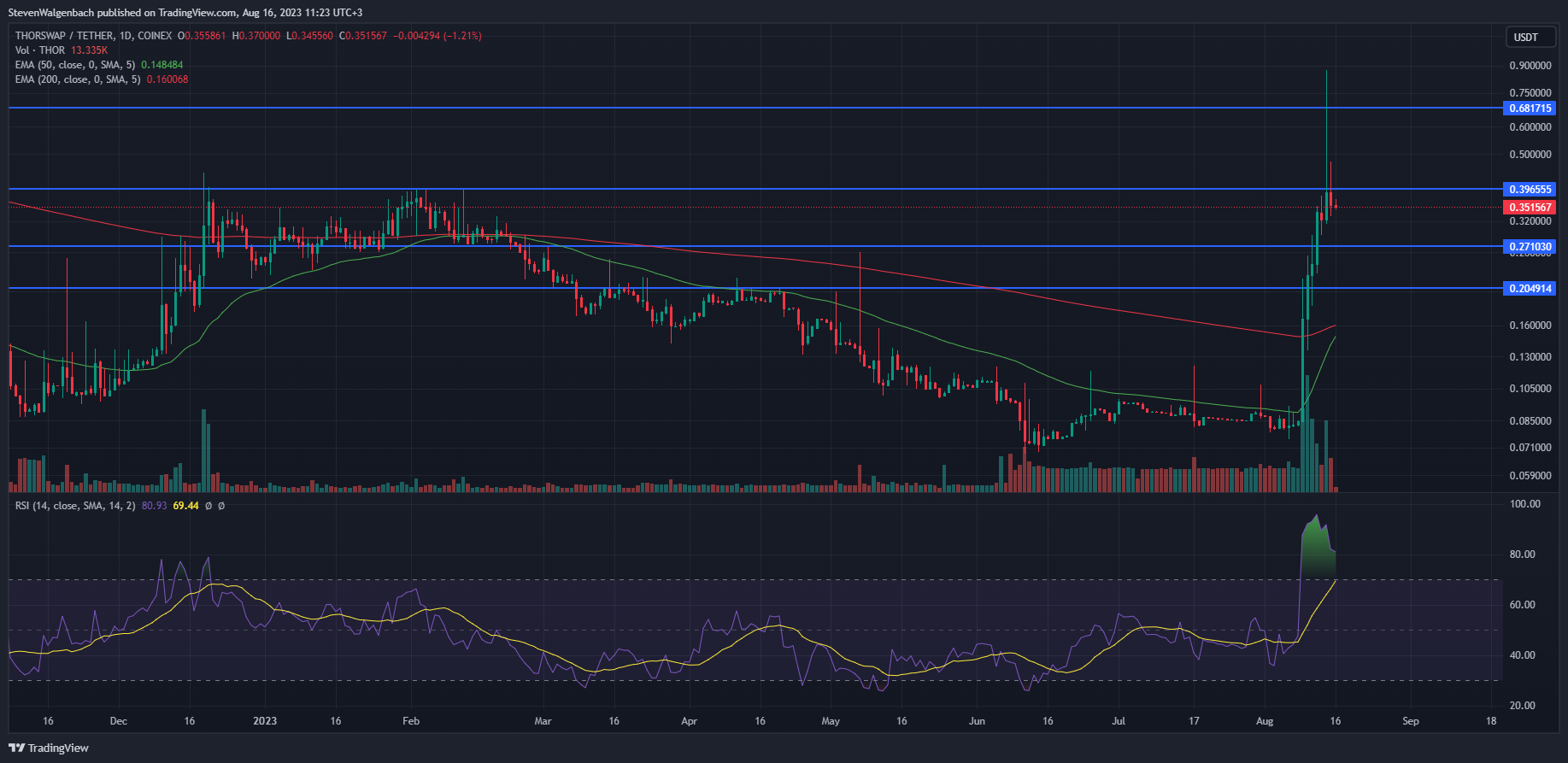Click the RSI axis label 20.00
Screen dimensions: 1568x763
1523,706
